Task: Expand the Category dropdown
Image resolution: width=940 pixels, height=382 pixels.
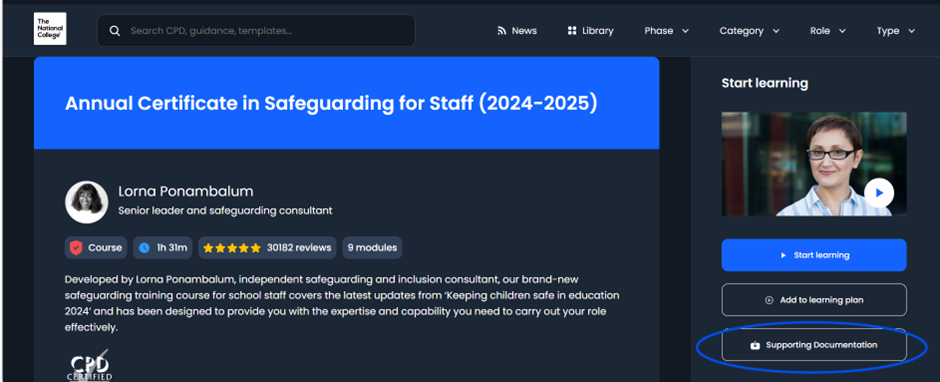Action: coord(749,31)
